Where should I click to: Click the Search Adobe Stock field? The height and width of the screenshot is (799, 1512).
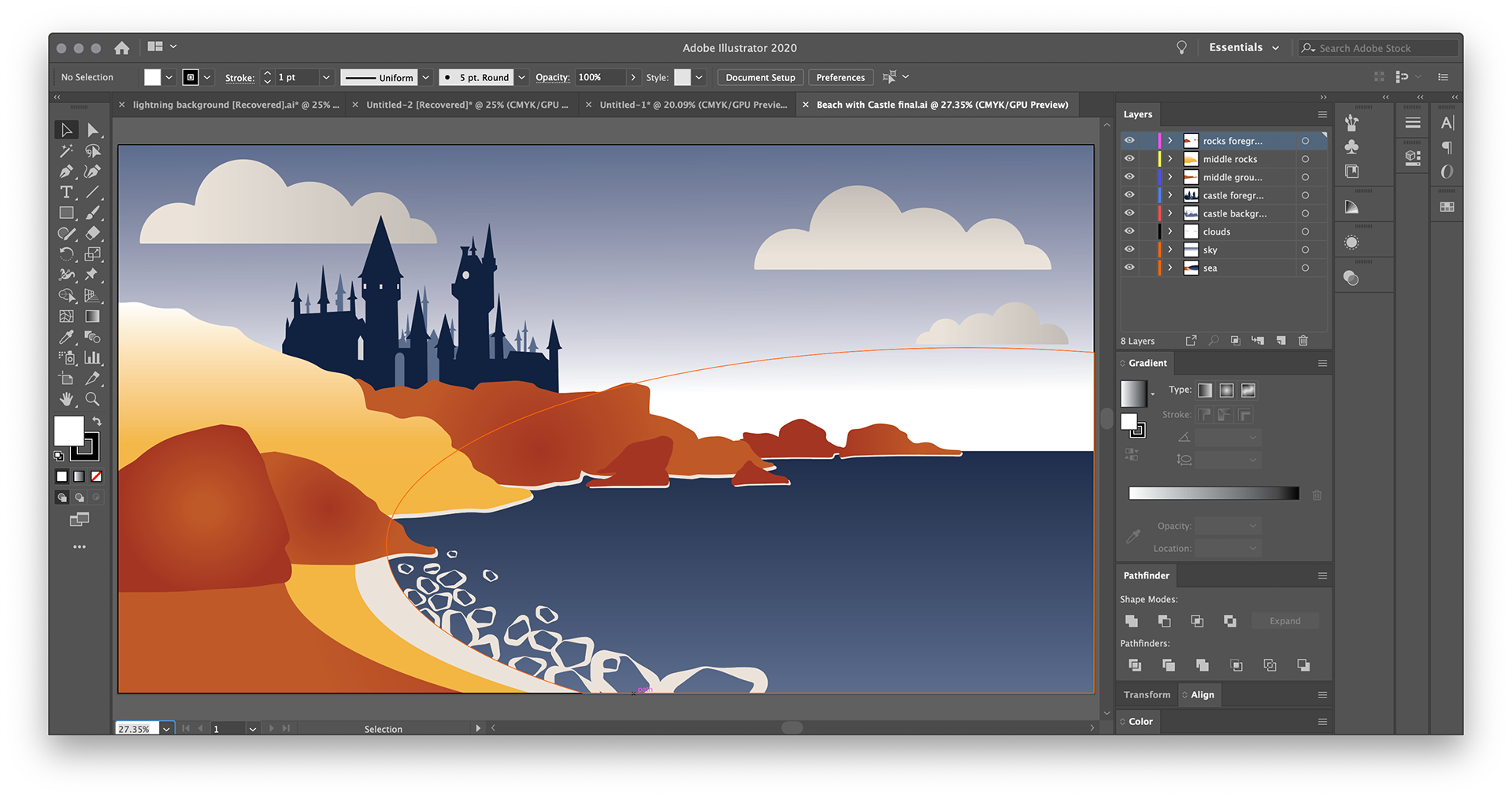pyautogui.click(x=1378, y=48)
